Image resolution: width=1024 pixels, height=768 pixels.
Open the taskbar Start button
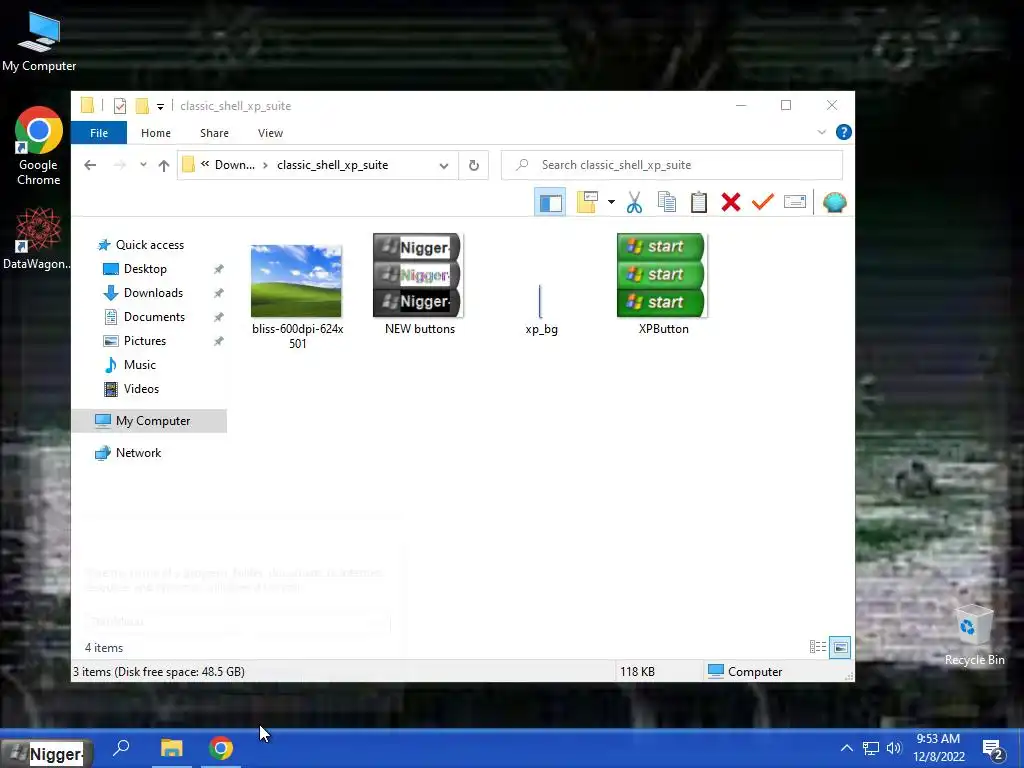pos(47,754)
